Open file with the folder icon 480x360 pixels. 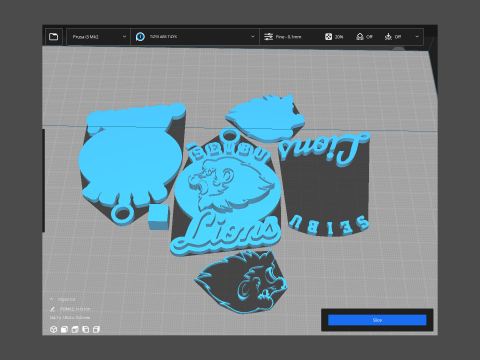[x=53, y=37]
